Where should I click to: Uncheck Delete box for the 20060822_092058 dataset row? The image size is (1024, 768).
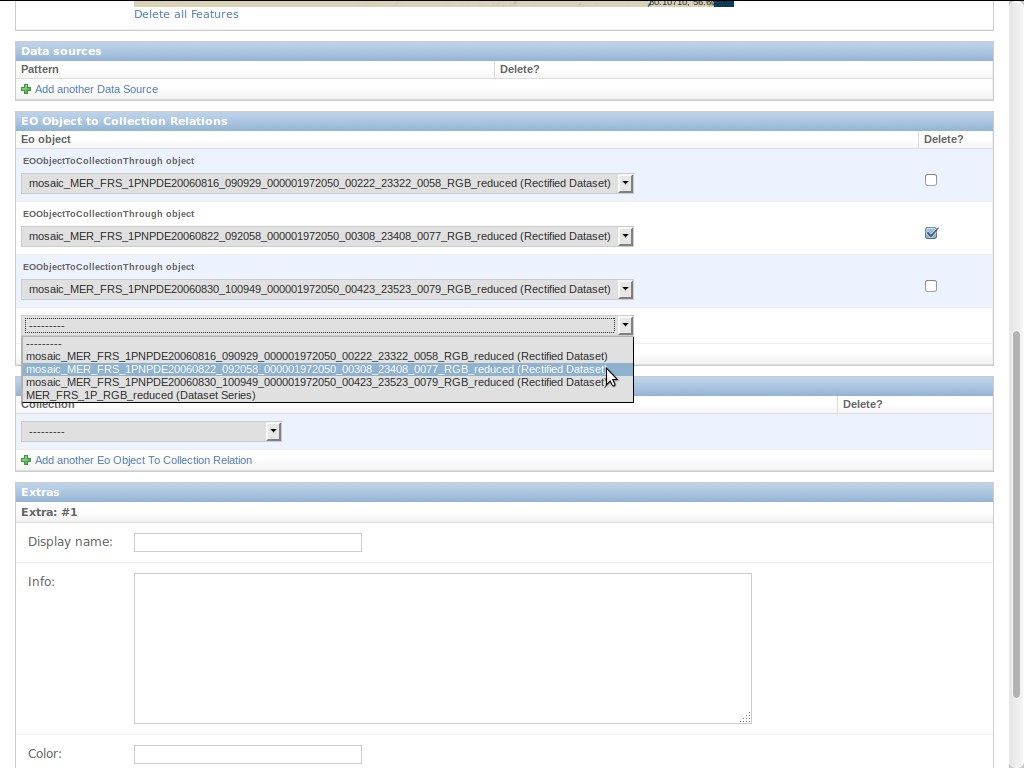pyautogui.click(x=931, y=233)
